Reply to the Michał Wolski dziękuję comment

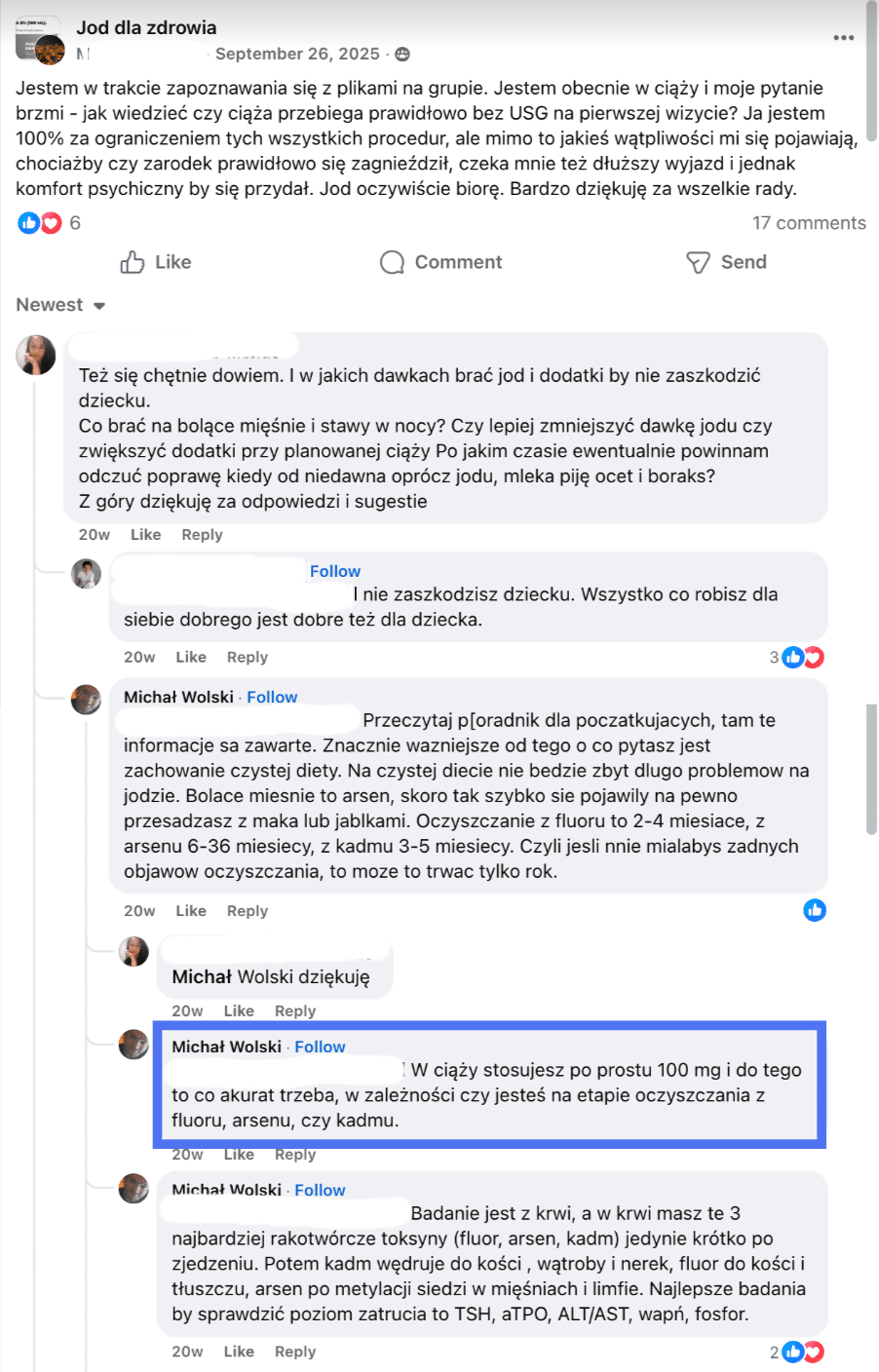(295, 1011)
